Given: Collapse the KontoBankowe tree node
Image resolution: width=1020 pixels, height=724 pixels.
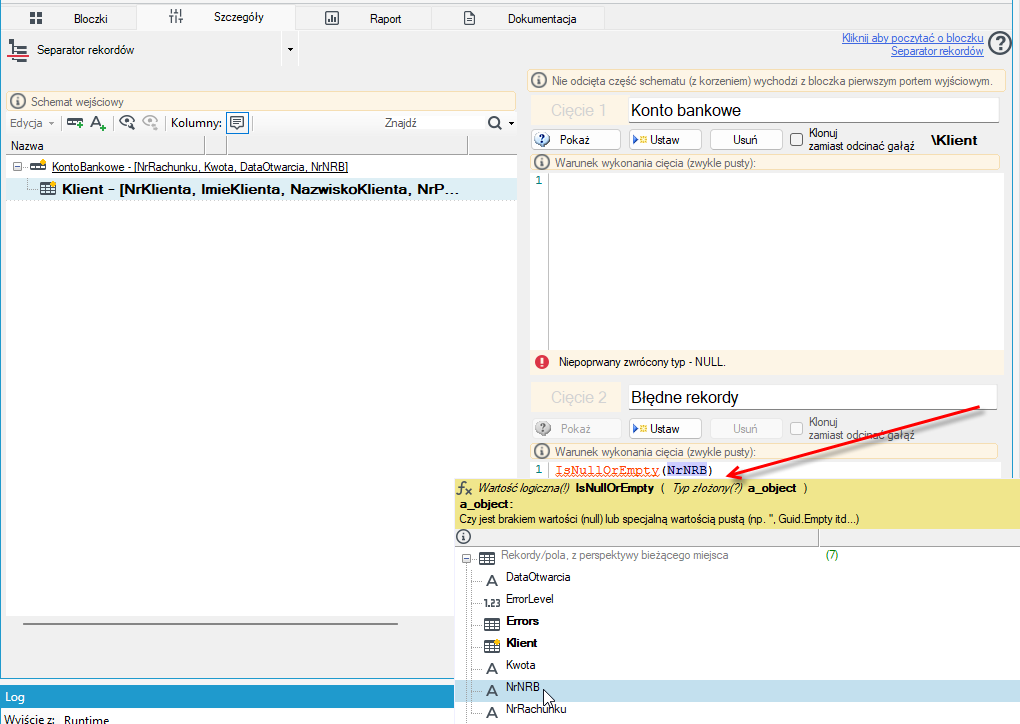Looking at the screenshot, I should 18,167.
